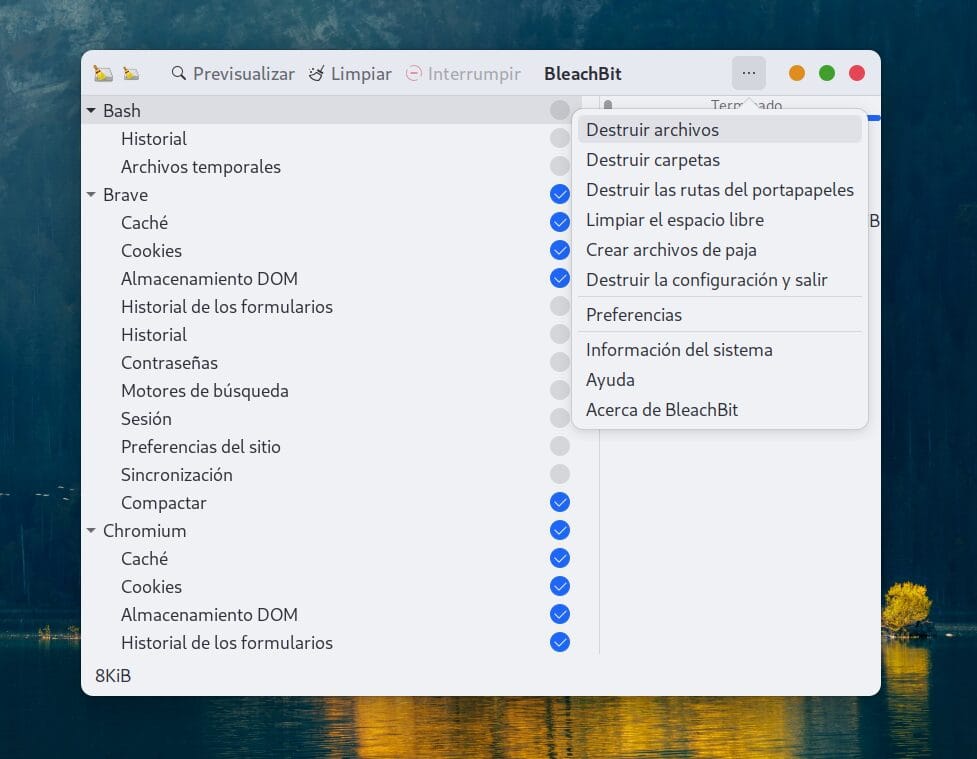Click the orange minimize window button
Viewport: 977px width, 759px height.
point(796,74)
